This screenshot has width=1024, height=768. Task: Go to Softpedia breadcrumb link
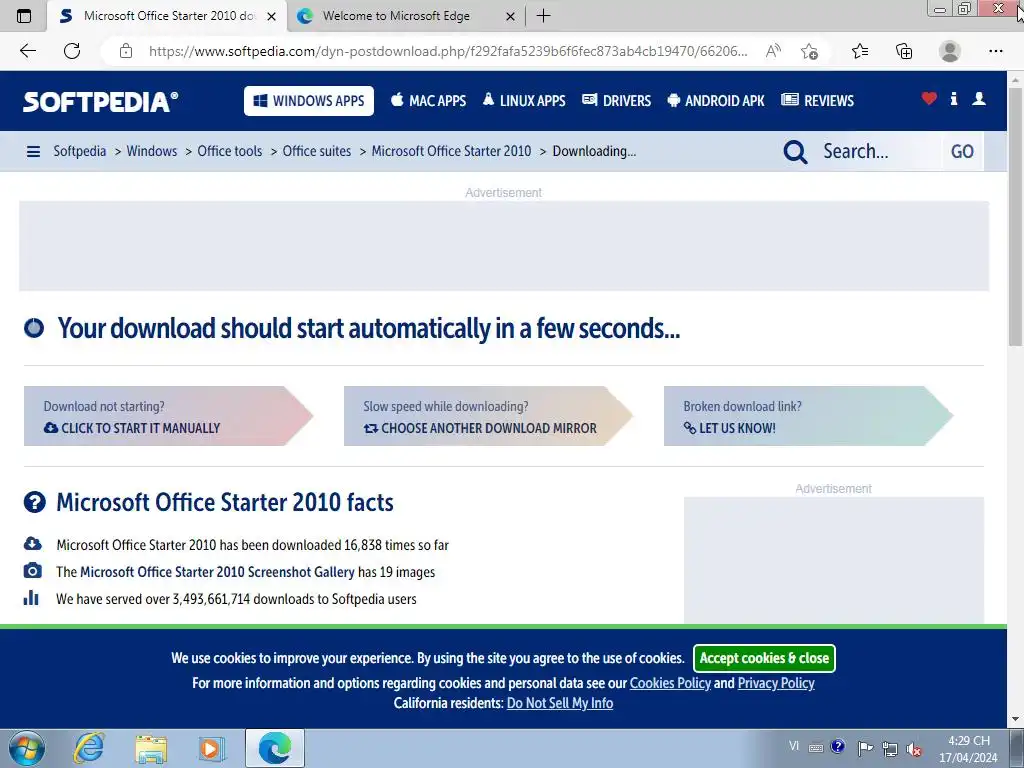coord(79,151)
